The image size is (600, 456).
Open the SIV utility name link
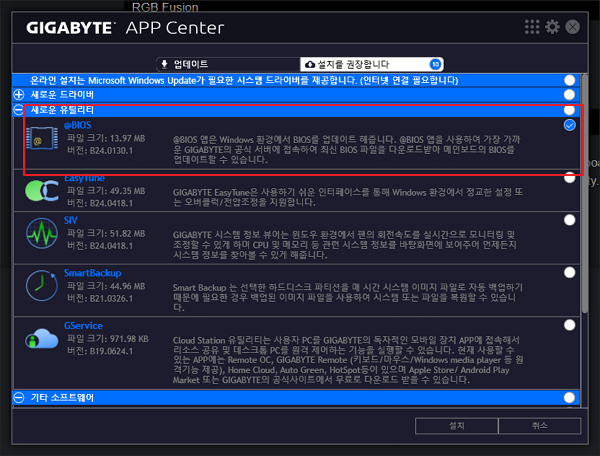(70, 220)
